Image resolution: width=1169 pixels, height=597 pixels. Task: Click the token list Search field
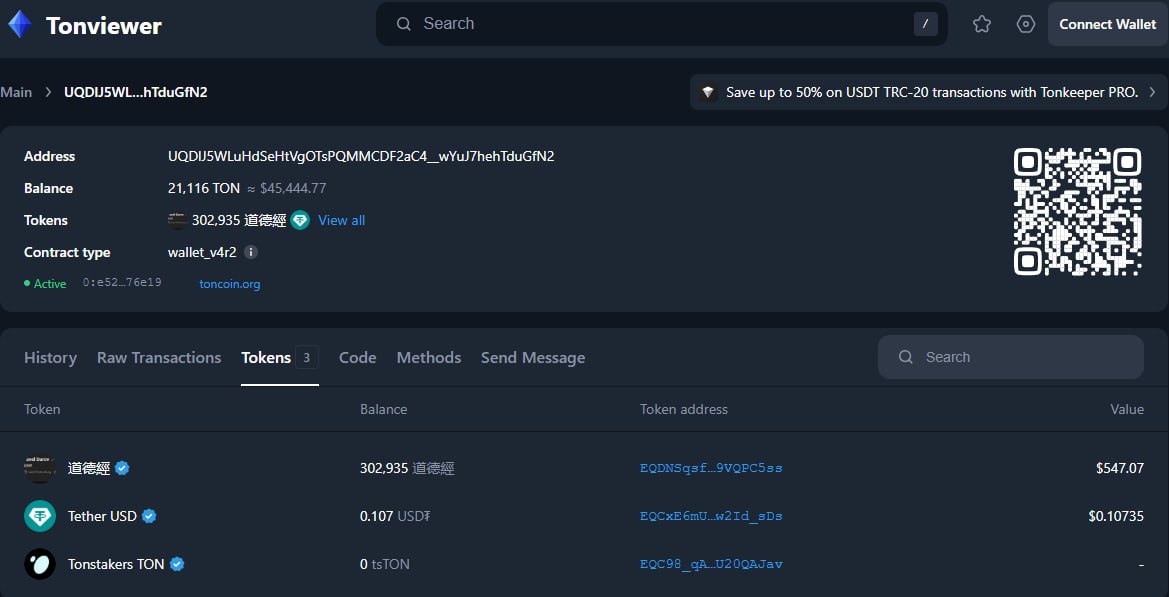click(x=1010, y=357)
